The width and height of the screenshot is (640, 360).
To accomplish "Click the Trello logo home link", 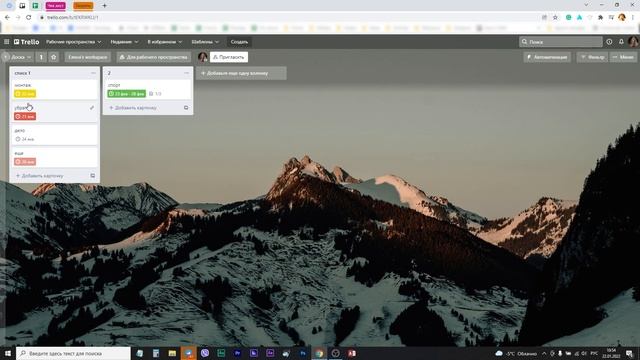I will click(x=27, y=42).
